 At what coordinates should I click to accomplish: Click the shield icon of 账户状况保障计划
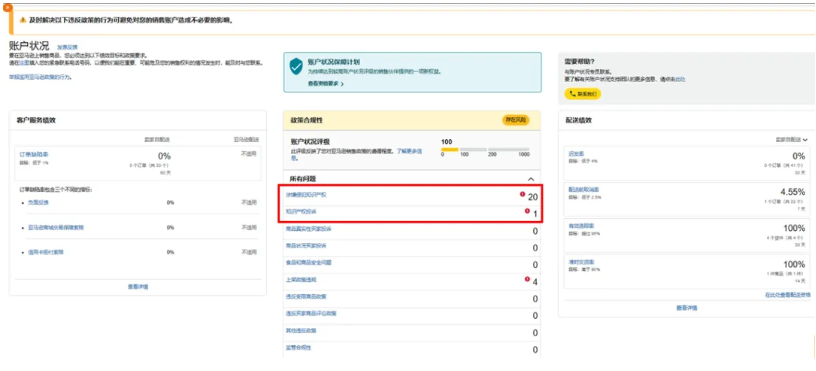tap(296, 66)
